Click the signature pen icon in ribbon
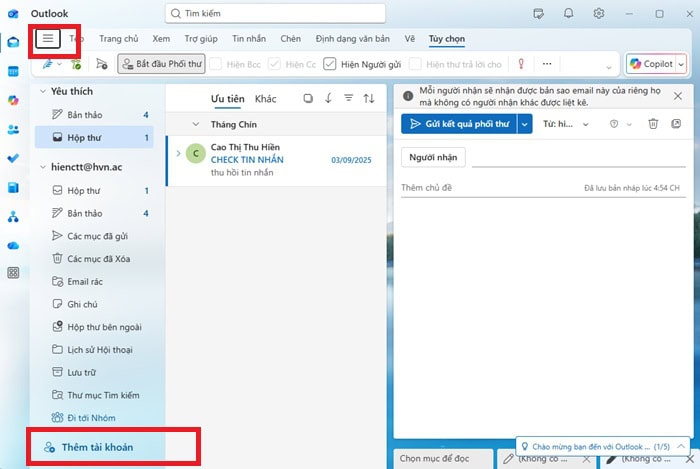 click(x=48, y=64)
